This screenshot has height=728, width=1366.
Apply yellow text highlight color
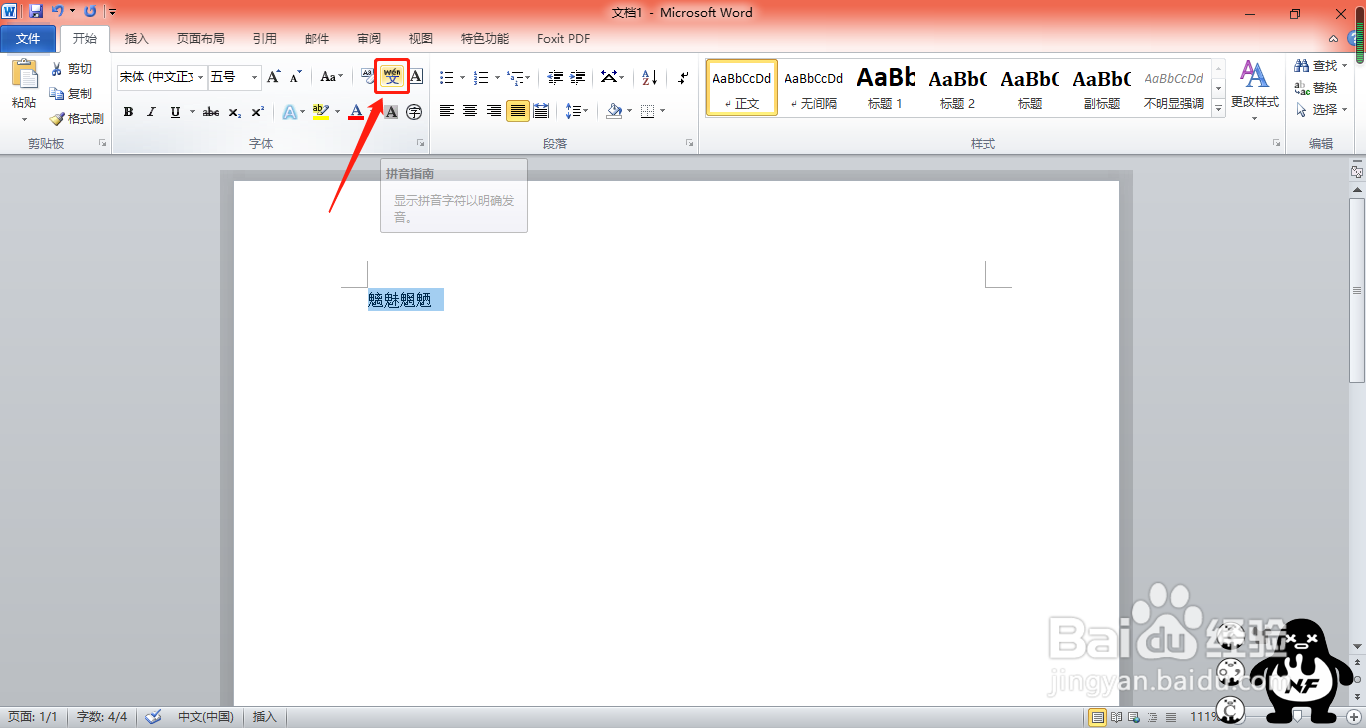pos(320,112)
